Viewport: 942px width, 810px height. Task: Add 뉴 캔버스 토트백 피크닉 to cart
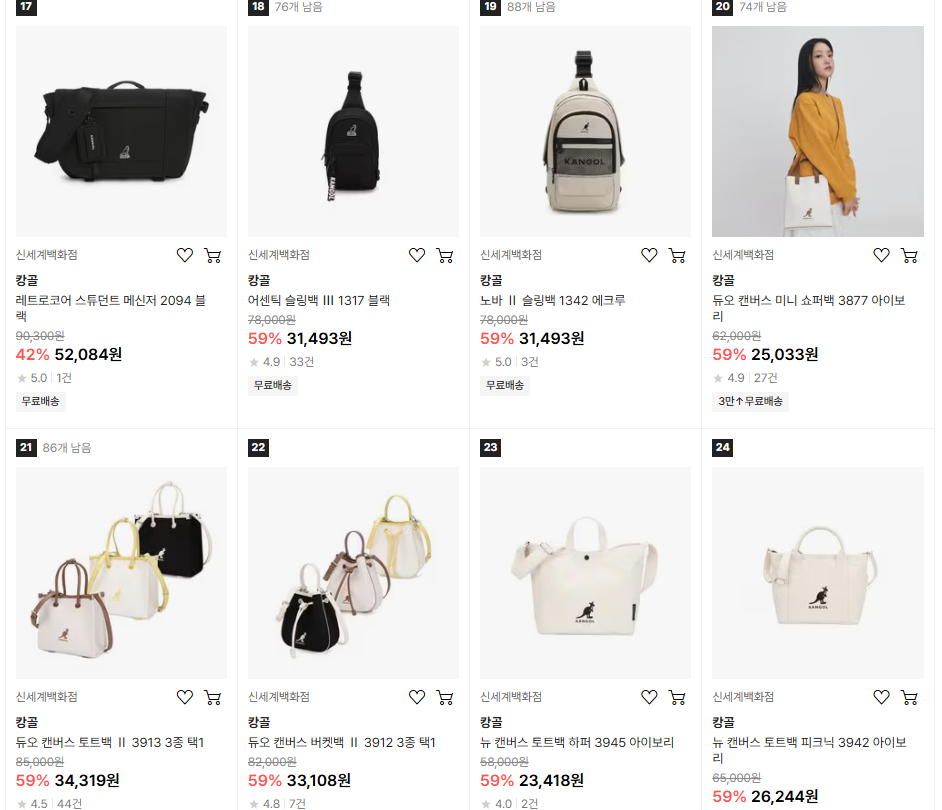point(910,697)
